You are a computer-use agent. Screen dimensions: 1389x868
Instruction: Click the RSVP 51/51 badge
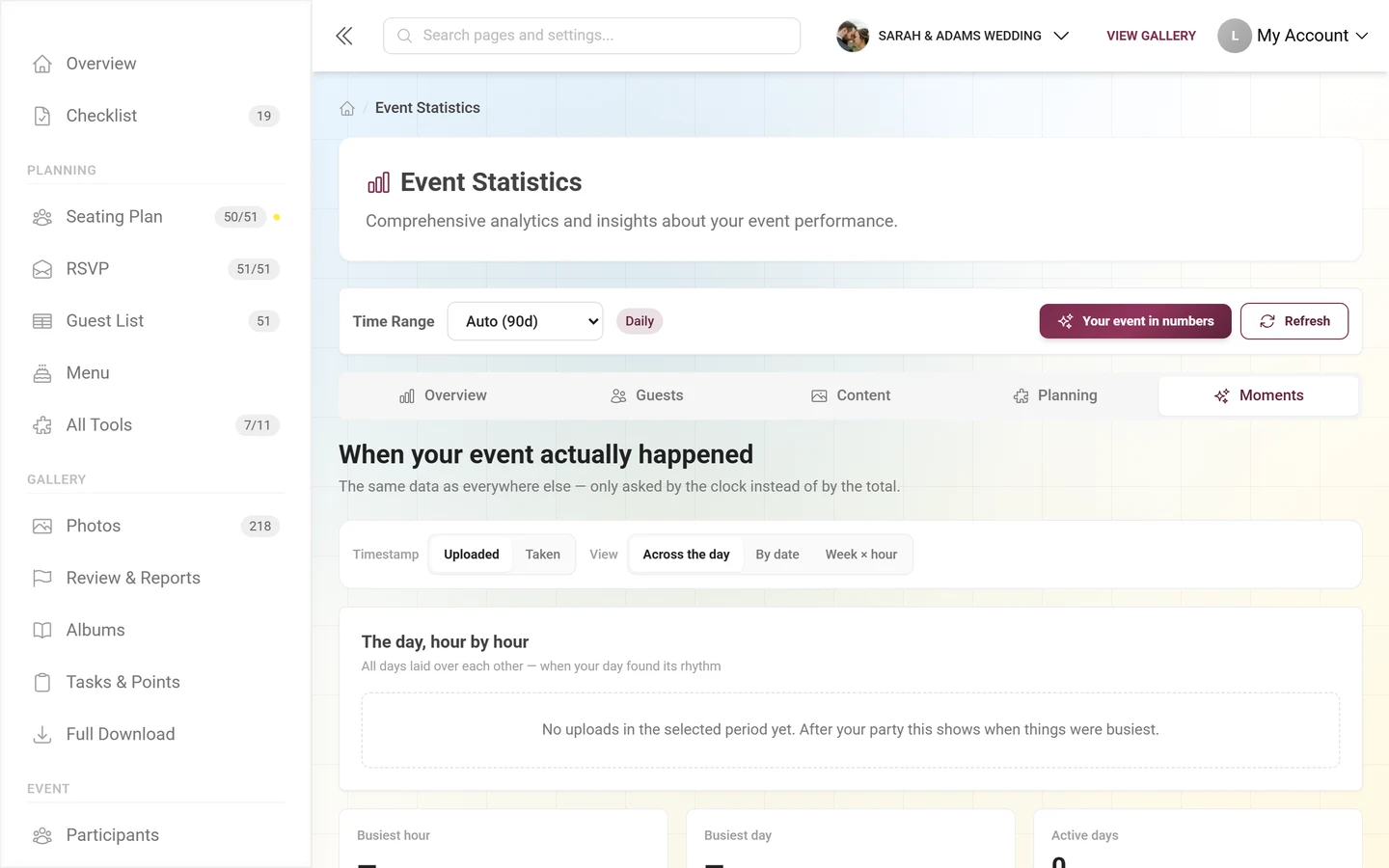254,269
